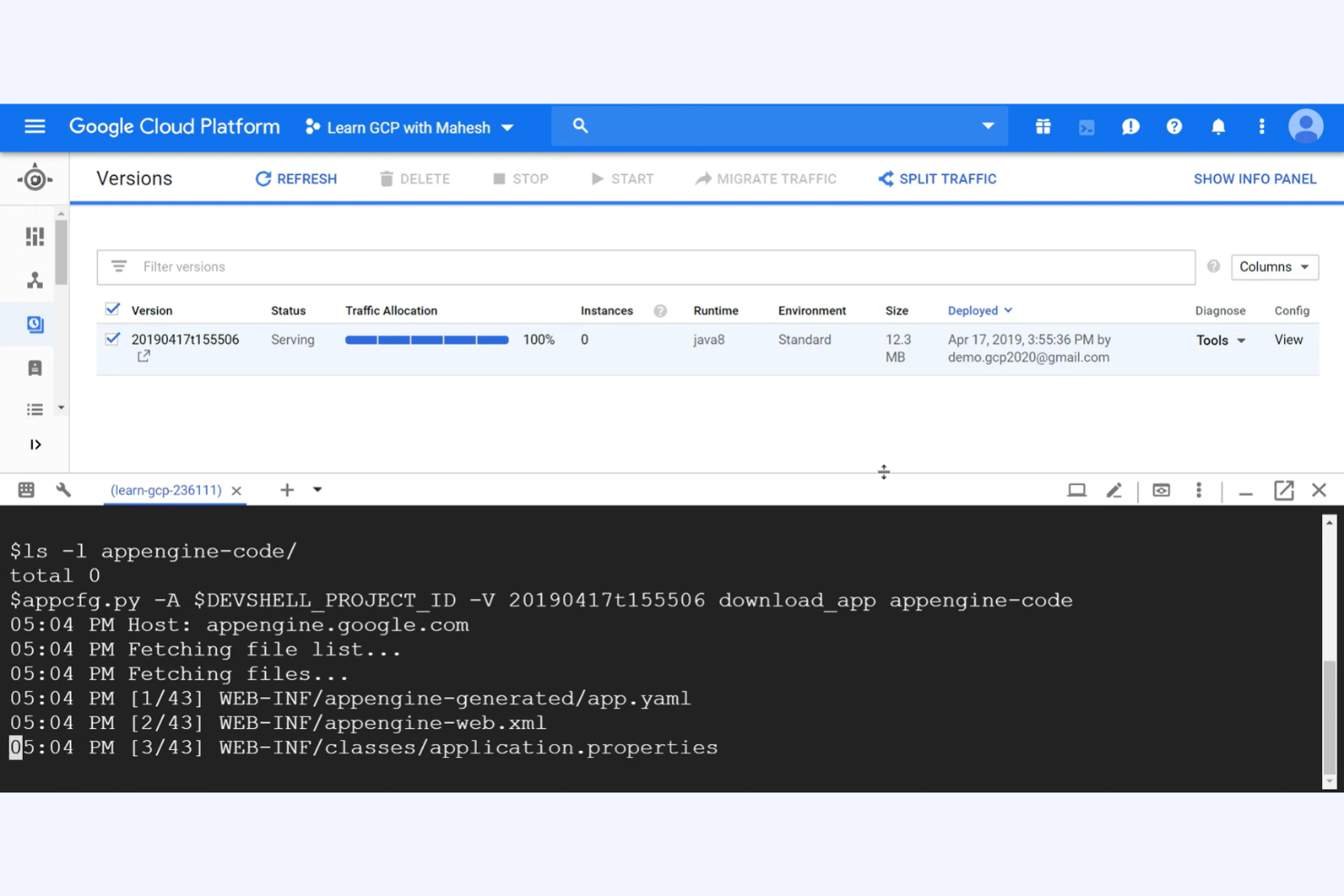This screenshot has width=1344, height=896.
Task: Select the Versions clock icon in sidebar
Action: coord(35,323)
